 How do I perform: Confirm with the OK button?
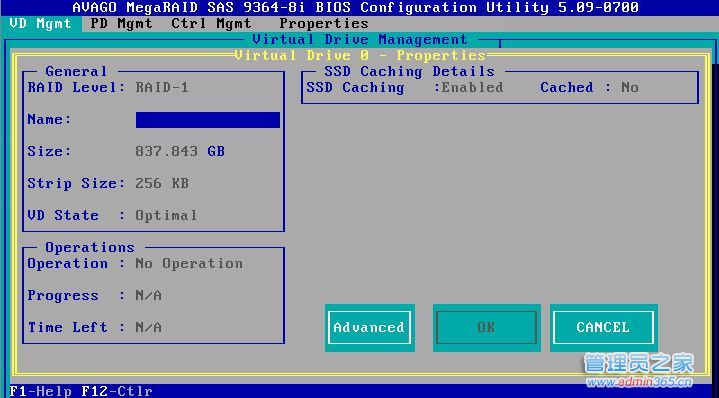tap(487, 327)
